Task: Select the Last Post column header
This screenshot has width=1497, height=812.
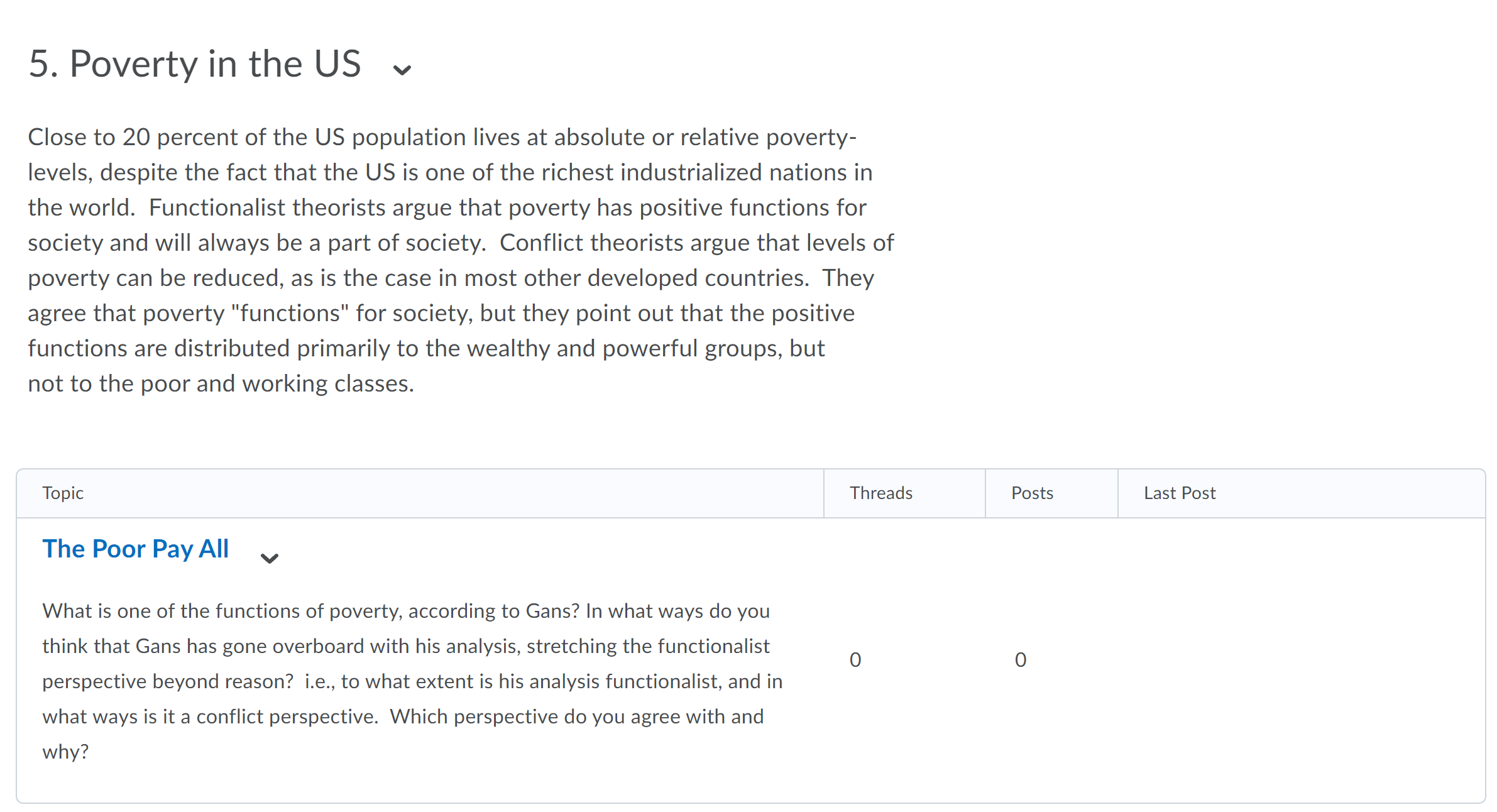Action: point(1180,493)
